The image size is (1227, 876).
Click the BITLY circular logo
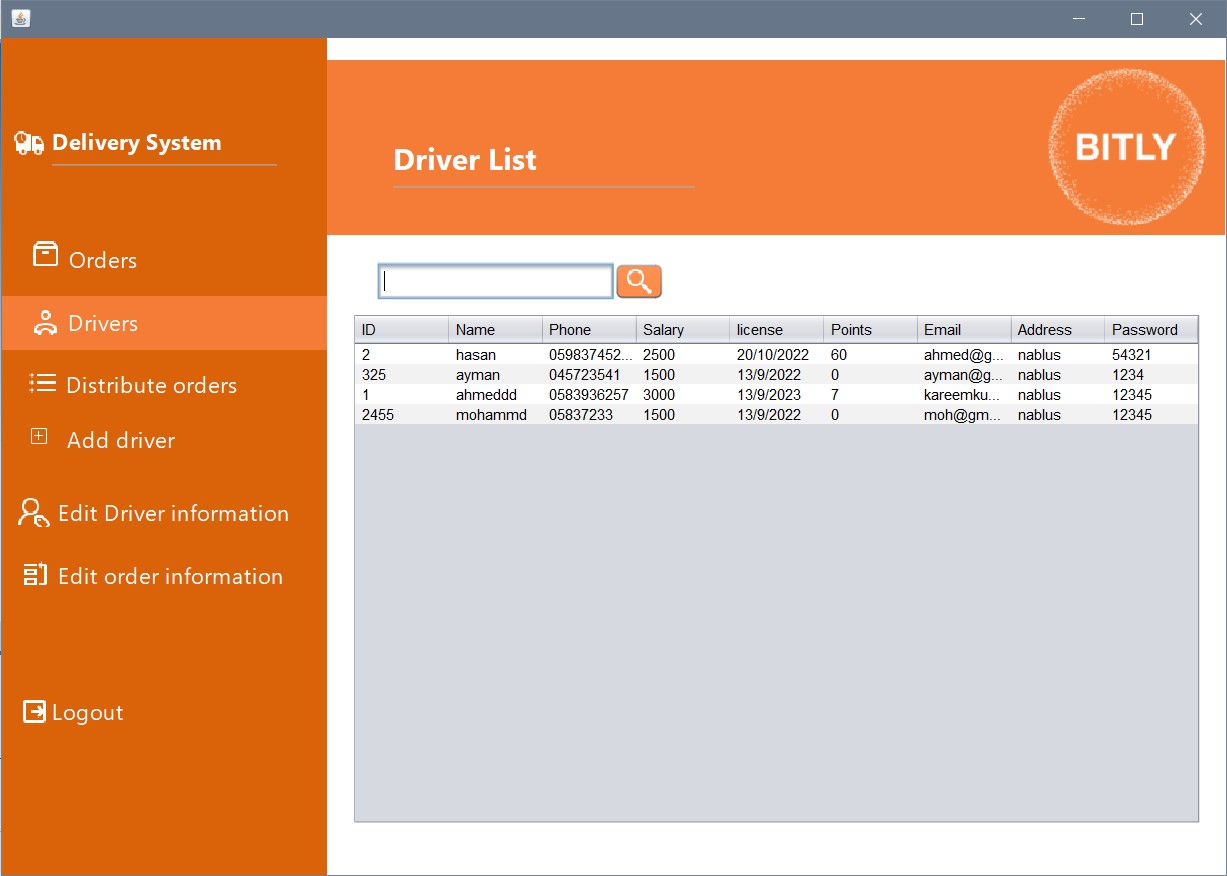pyautogui.click(x=1126, y=147)
